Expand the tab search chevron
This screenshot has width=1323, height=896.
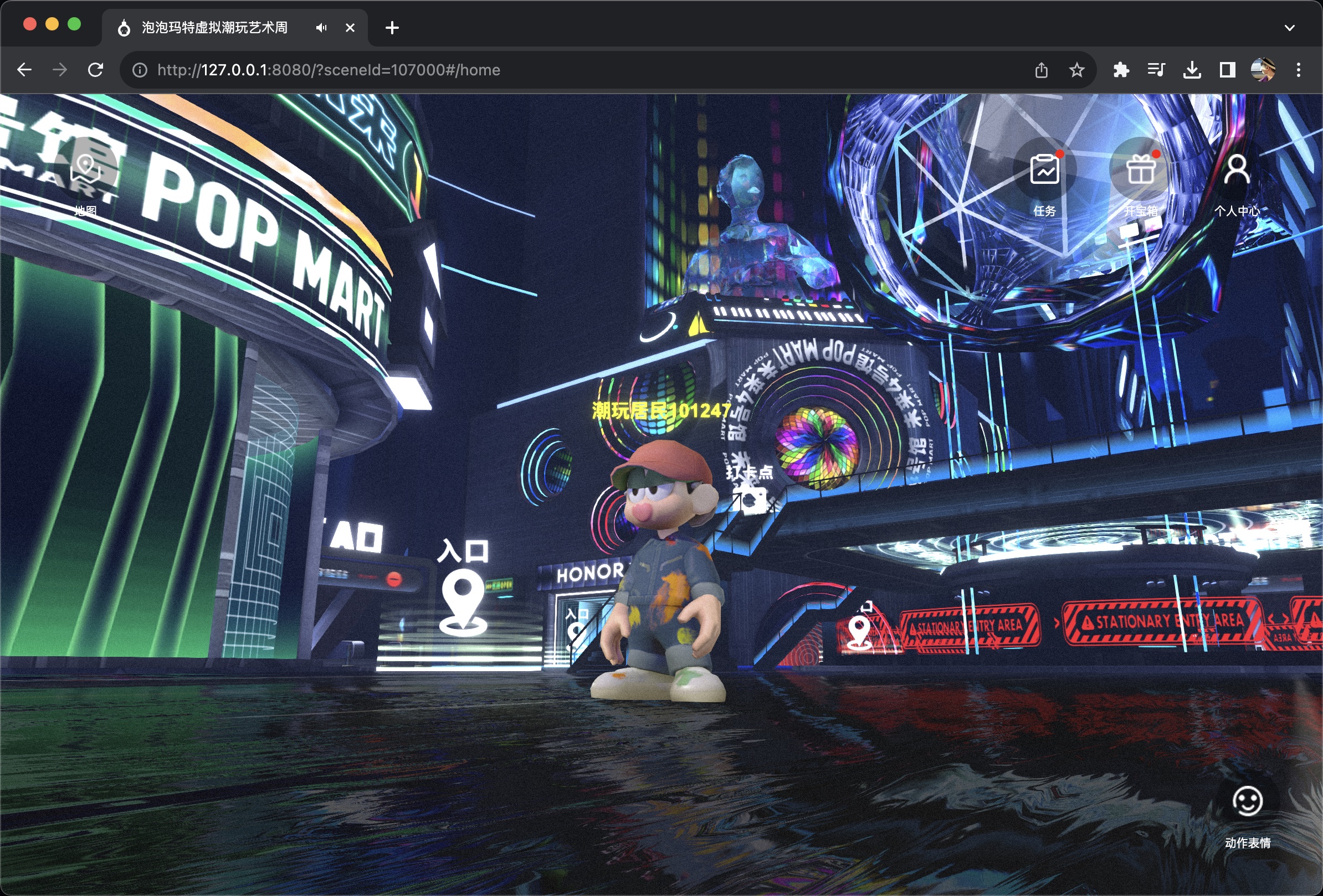1289,27
